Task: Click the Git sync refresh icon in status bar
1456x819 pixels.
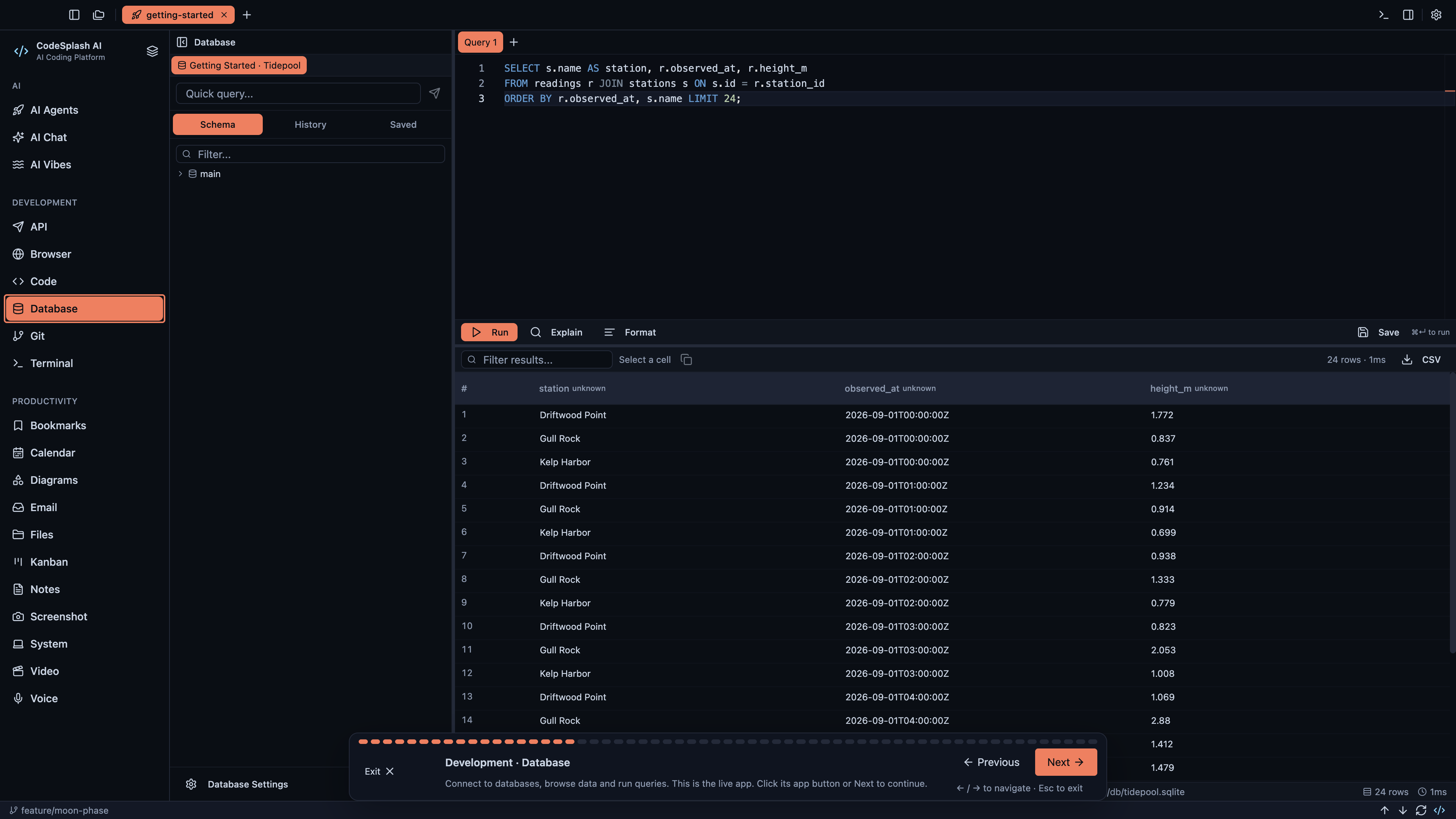Action: 1421,810
